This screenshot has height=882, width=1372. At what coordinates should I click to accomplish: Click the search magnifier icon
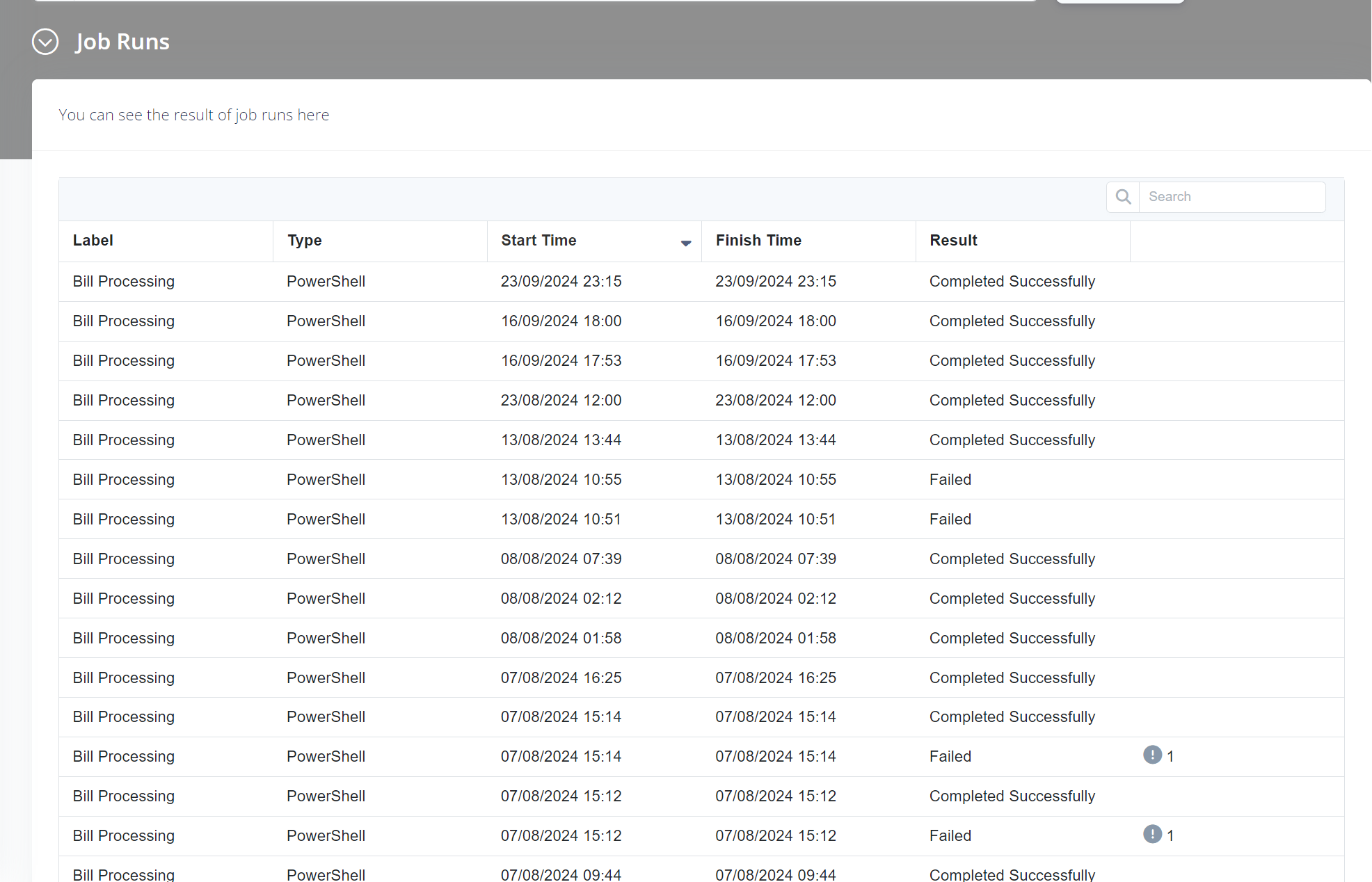(1123, 197)
